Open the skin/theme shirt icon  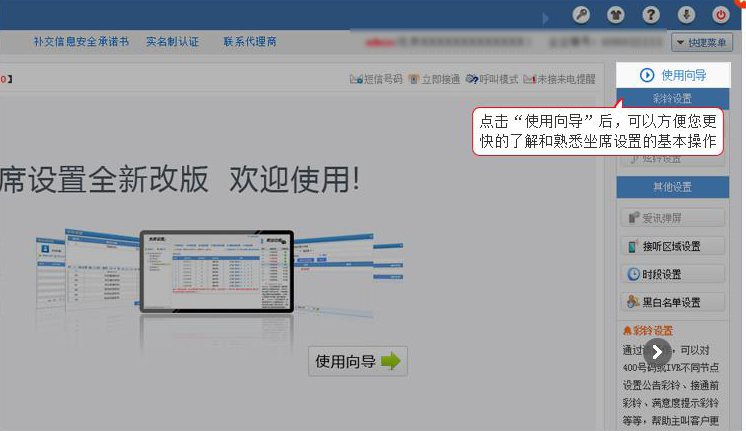click(616, 15)
